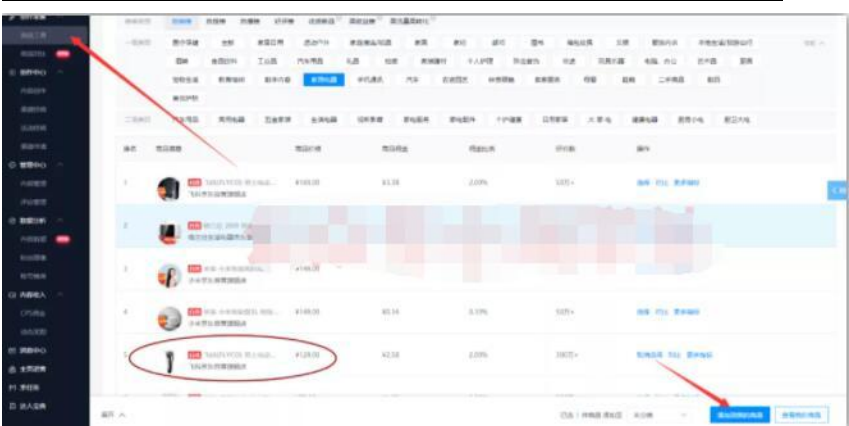
Task: Click the white view-my-products button at bottom right
Action: pyautogui.click(x=801, y=413)
